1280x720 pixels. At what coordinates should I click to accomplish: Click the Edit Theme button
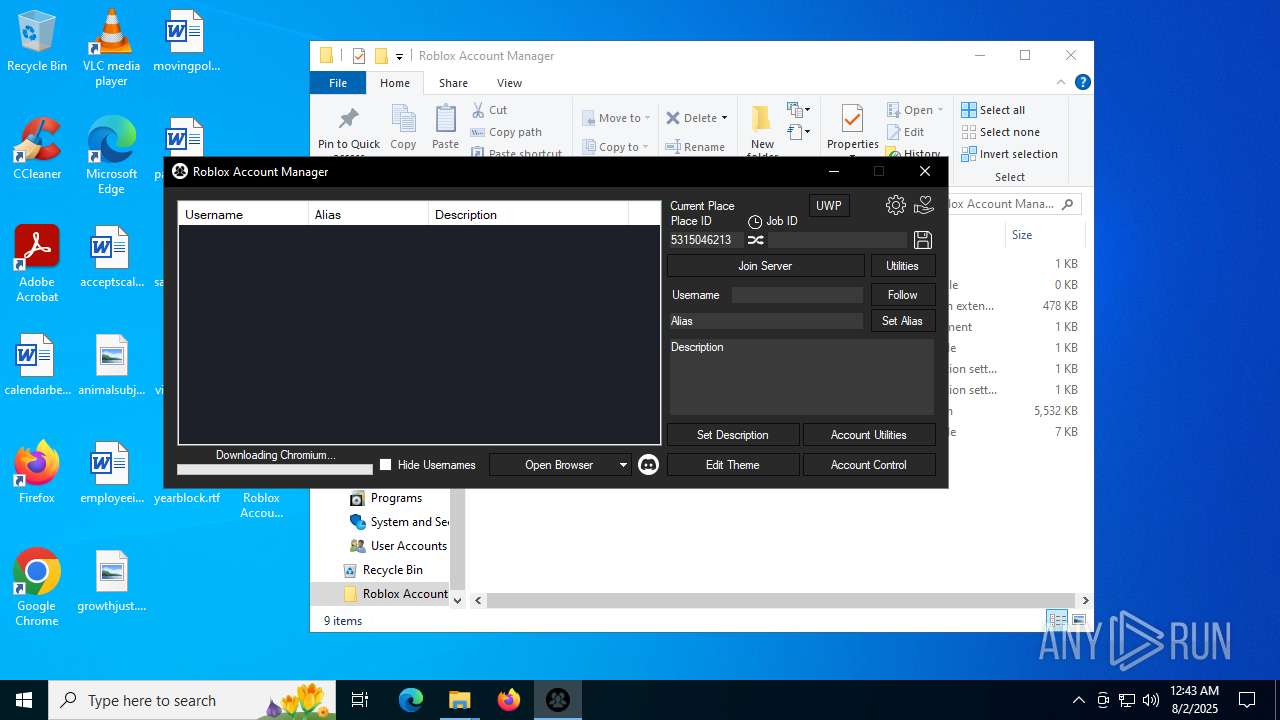pyautogui.click(x=733, y=465)
